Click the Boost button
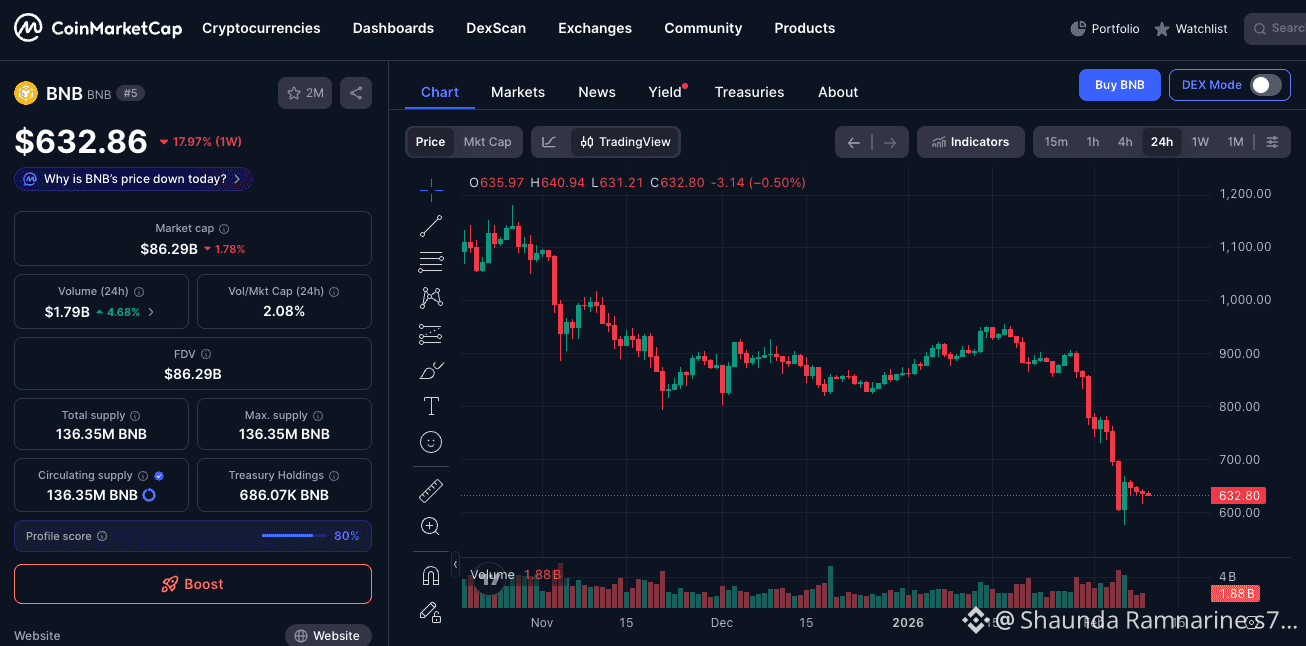Screen dimensions: 1306x646 193,584
